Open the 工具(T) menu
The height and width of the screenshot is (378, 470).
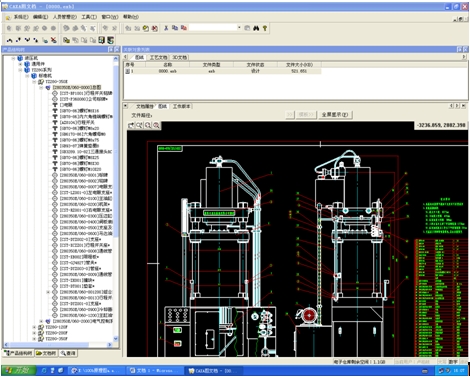click(89, 17)
